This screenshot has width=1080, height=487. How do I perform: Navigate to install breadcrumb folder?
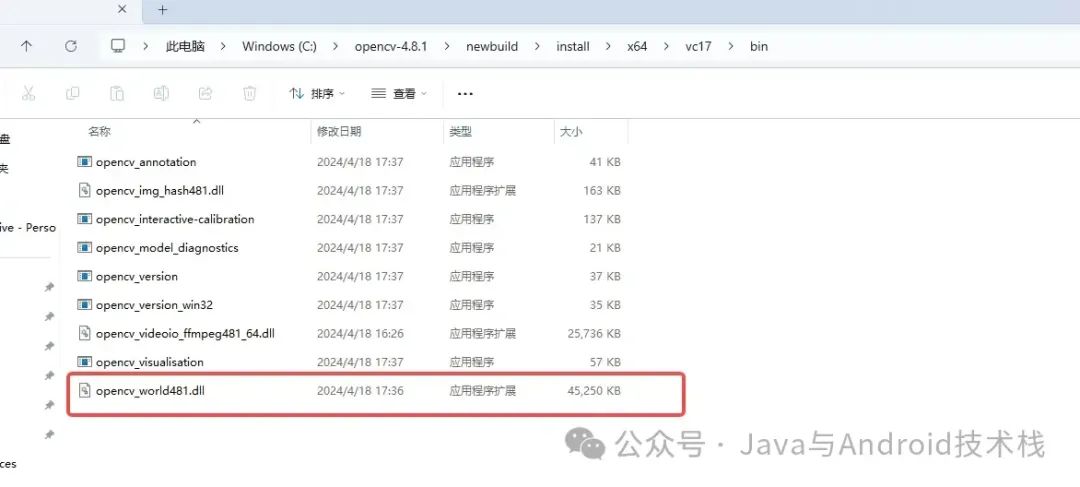(573, 47)
